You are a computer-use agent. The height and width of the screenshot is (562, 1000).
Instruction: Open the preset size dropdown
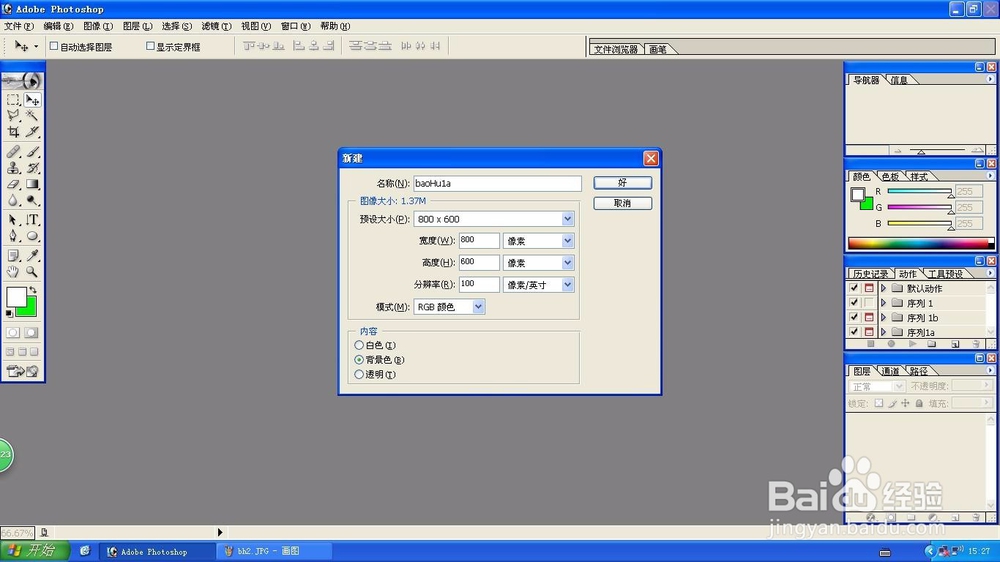(567, 219)
